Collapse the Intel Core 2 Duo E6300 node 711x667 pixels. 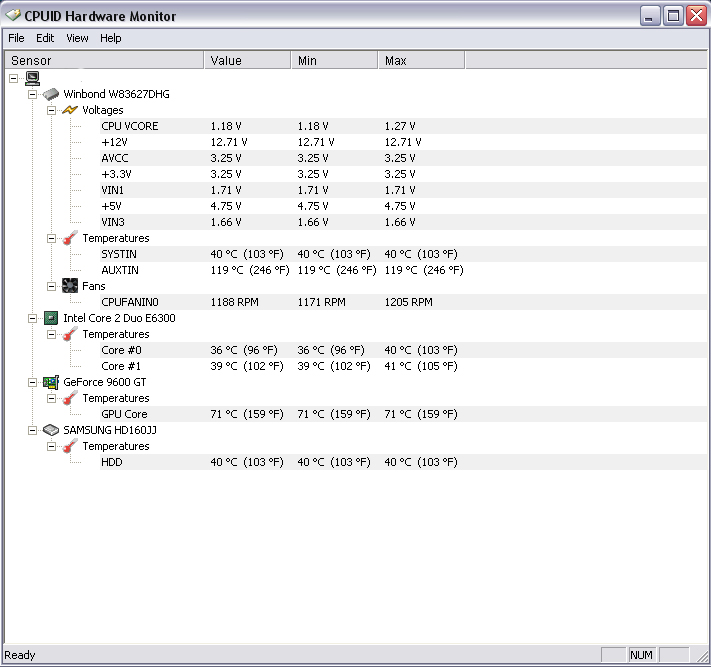tap(33, 318)
